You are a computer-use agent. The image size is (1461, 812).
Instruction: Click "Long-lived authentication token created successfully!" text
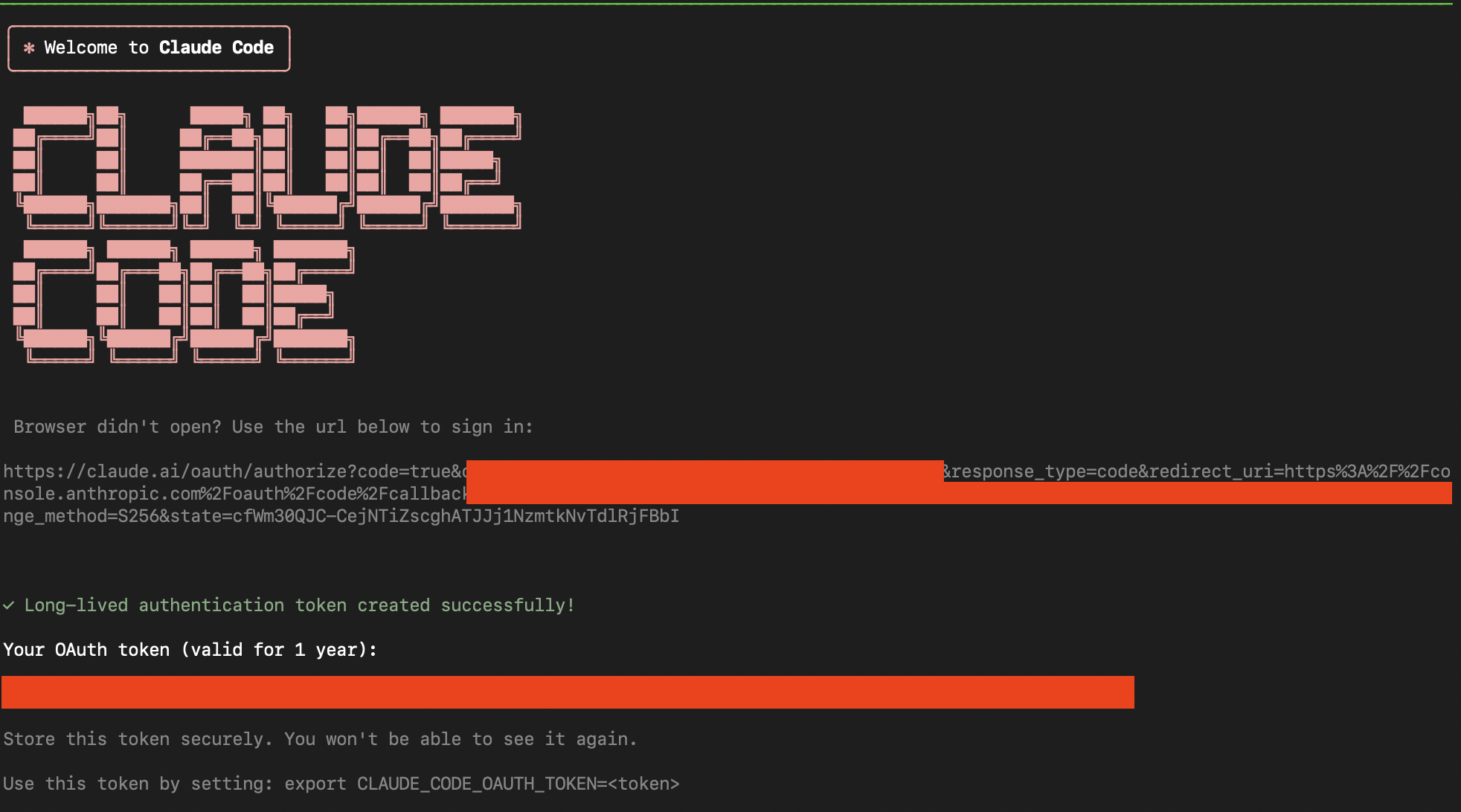pos(299,605)
